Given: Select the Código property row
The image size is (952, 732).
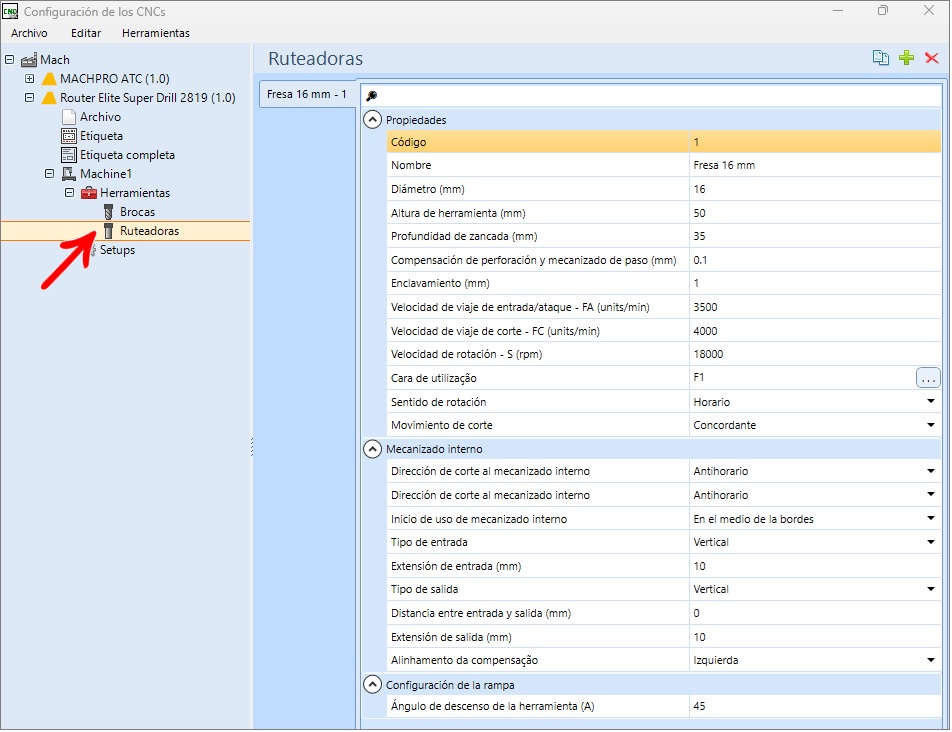Looking at the screenshot, I should [x=663, y=141].
